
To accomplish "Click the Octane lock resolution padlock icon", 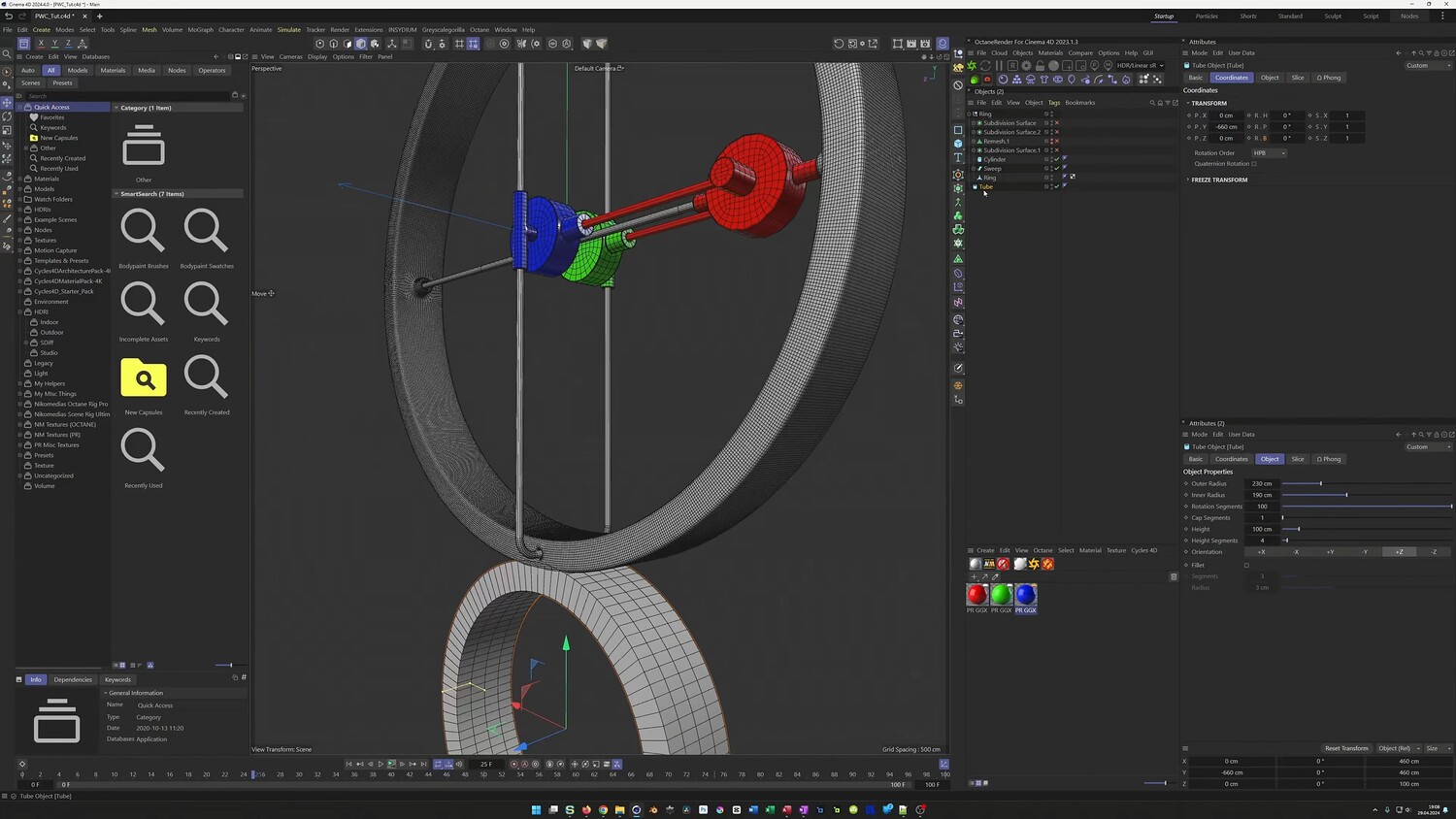I will (1040, 66).
